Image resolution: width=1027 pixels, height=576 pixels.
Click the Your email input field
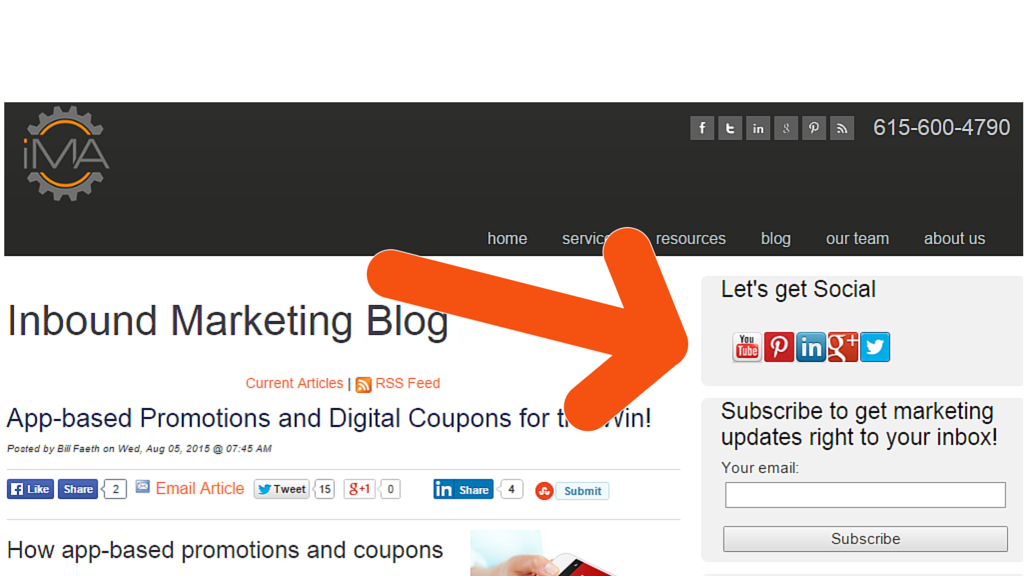click(865, 495)
